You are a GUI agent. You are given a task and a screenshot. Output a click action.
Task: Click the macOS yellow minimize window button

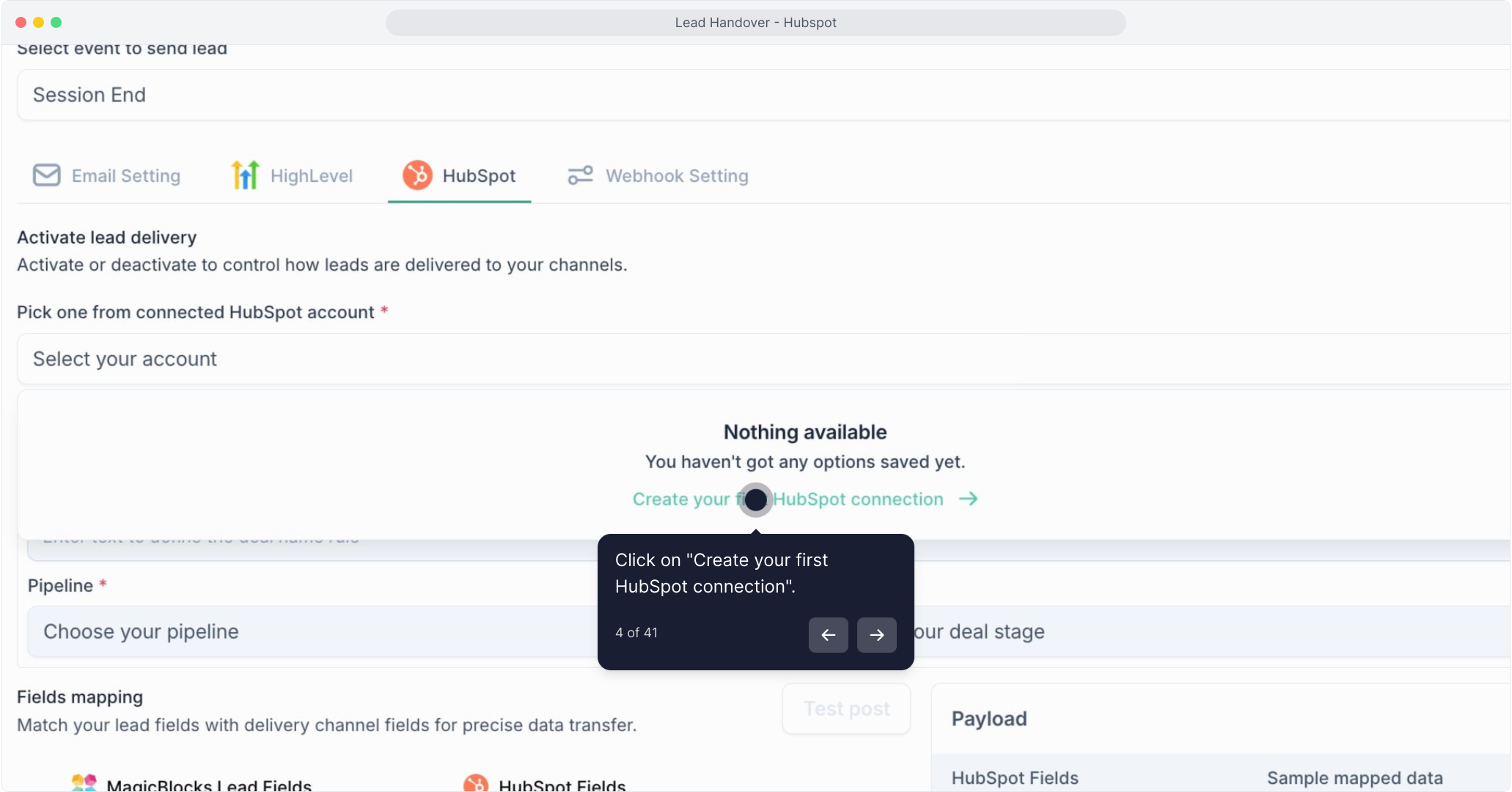coord(38,23)
